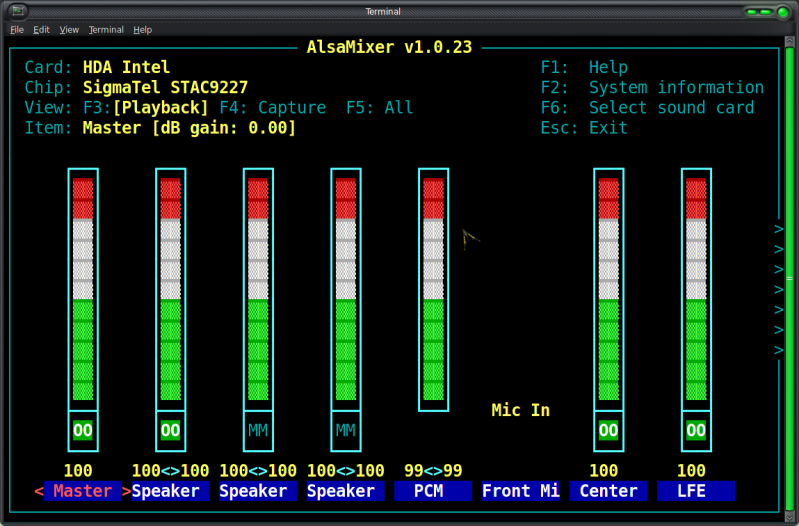Select the PCM channel label
The height and width of the screenshot is (526, 799).
coord(433,491)
